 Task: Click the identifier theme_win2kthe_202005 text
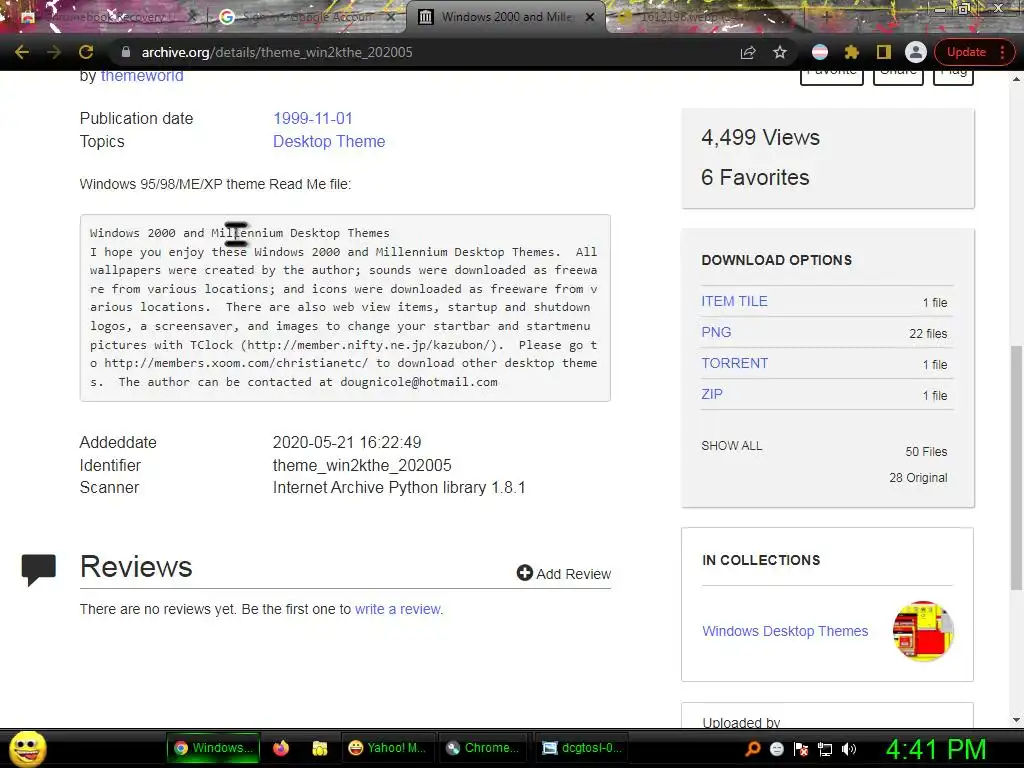tap(362, 465)
